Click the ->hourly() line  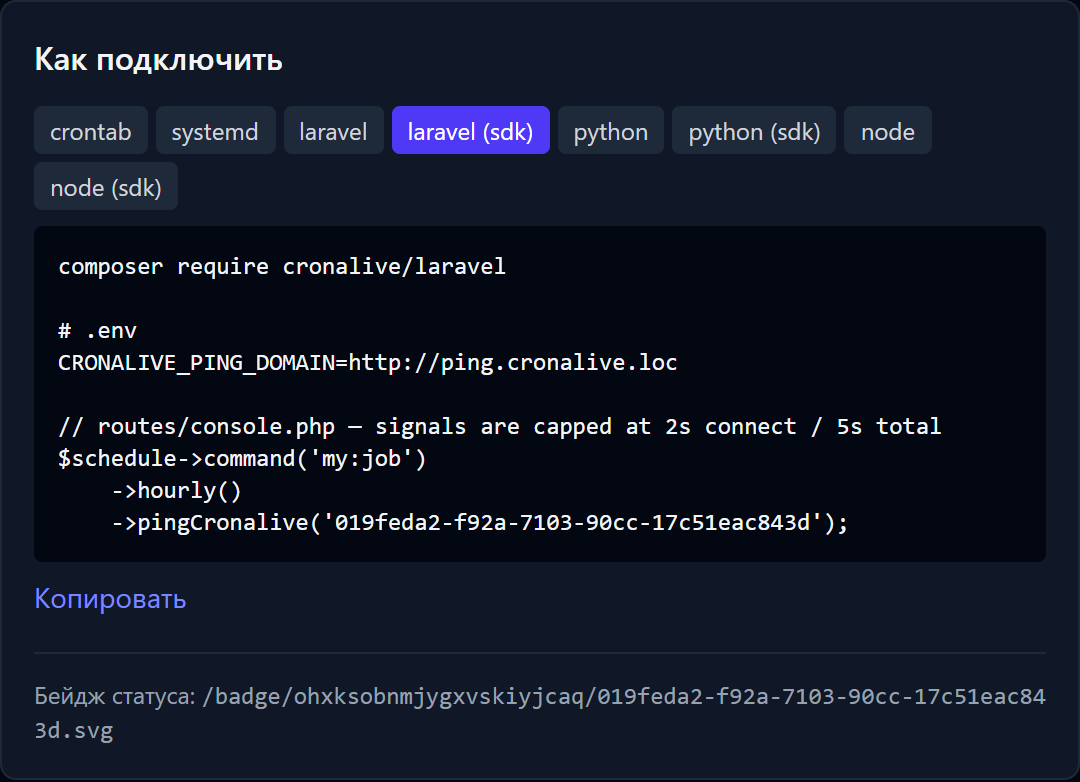pos(176,491)
